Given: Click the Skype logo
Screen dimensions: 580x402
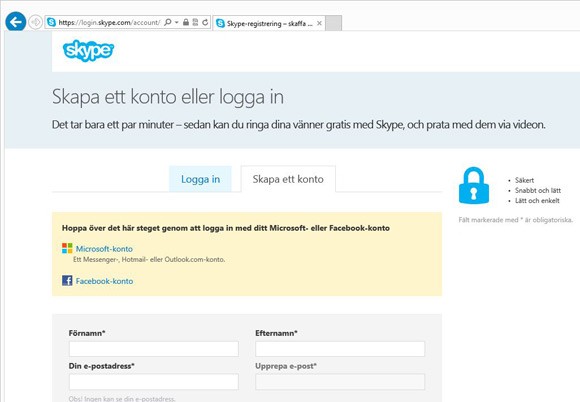Looking at the screenshot, I should point(88,51).
